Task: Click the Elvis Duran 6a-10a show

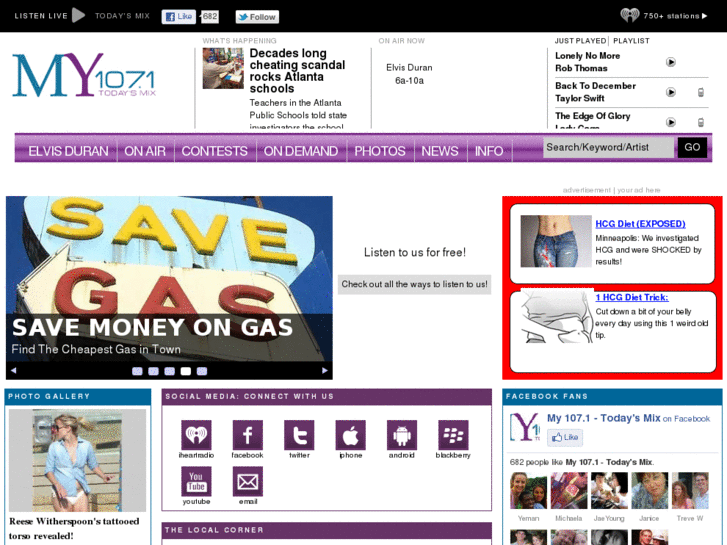Action: point(409,74)
